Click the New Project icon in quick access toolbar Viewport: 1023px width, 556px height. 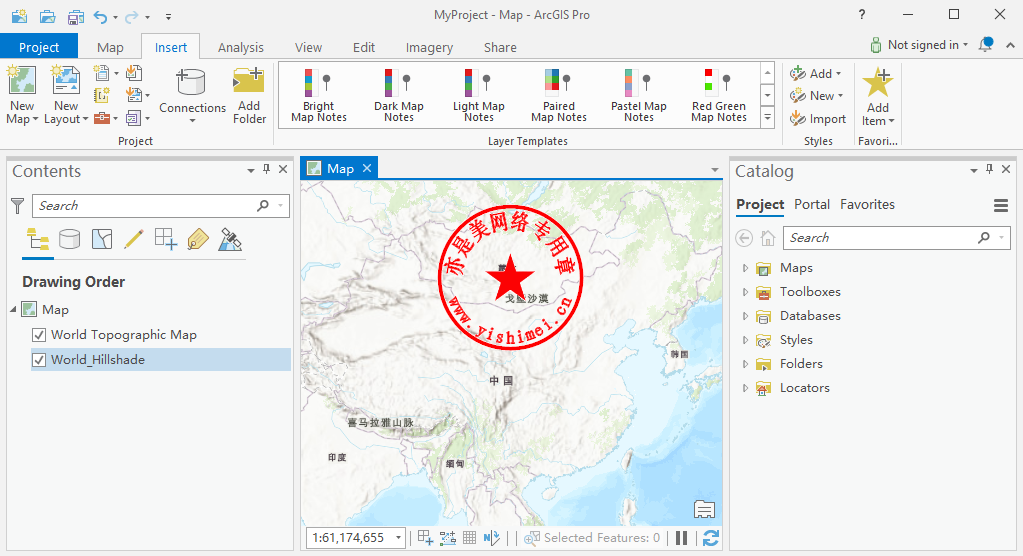pos(20,16)
